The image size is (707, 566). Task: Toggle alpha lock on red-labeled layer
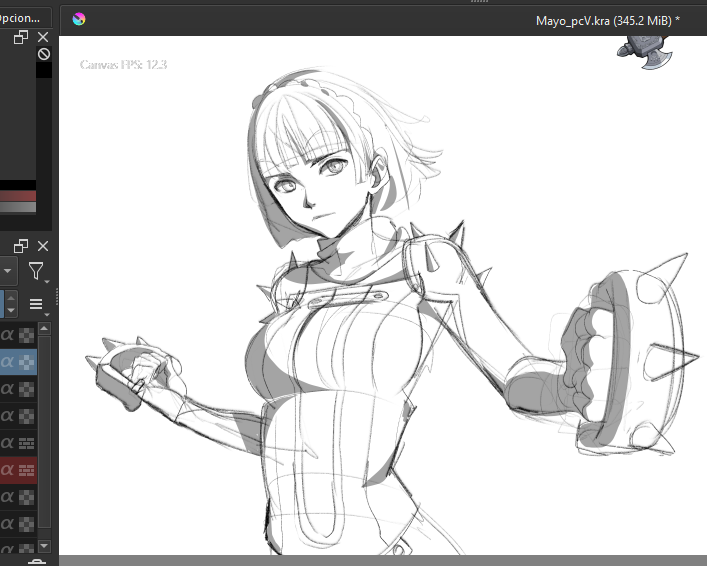[8, 470]
